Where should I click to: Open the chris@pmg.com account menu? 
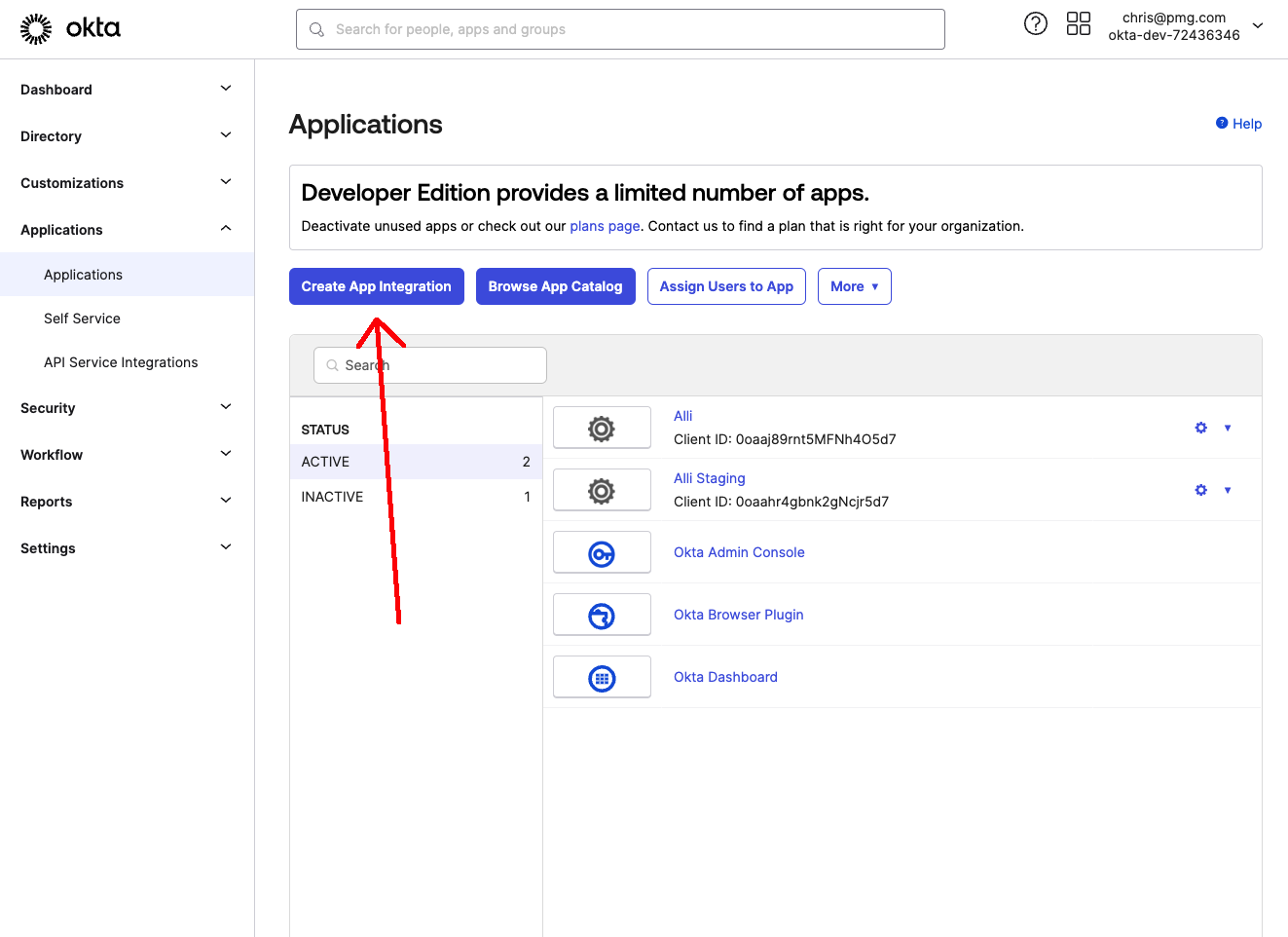coord(1186,26)
